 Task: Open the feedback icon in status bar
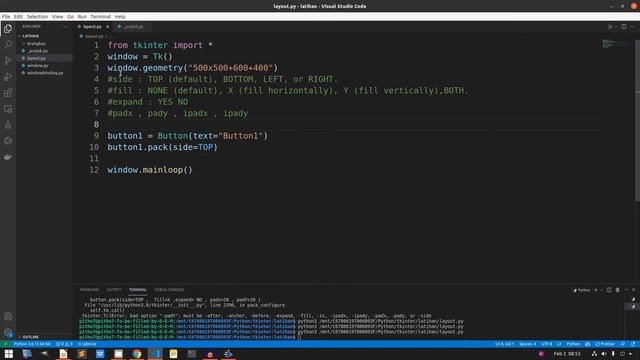point(623,344)
